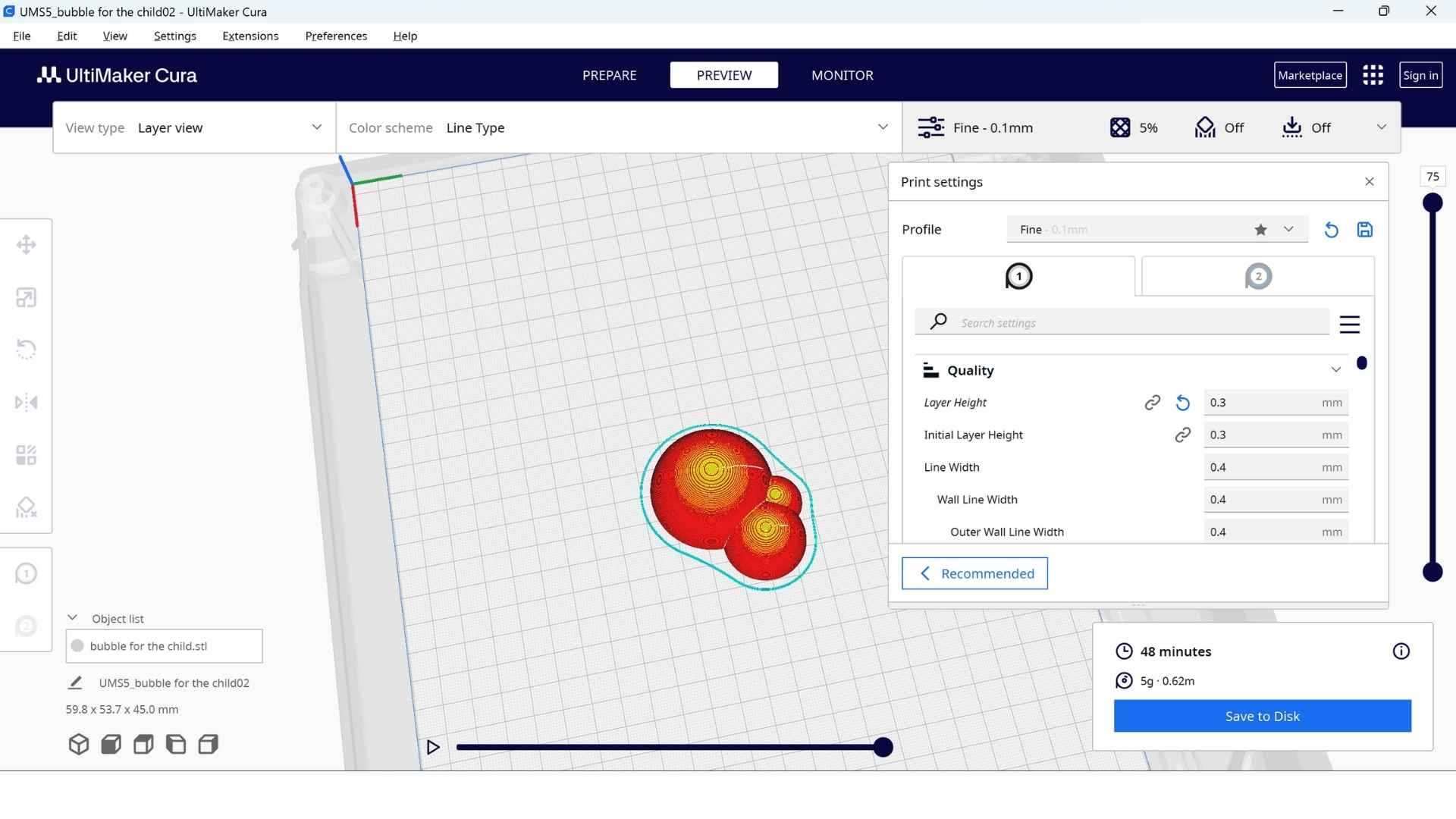This screenshot has height=819, width=1456.
Task: Play the layer simulation
Action: [x=433, y=747]
